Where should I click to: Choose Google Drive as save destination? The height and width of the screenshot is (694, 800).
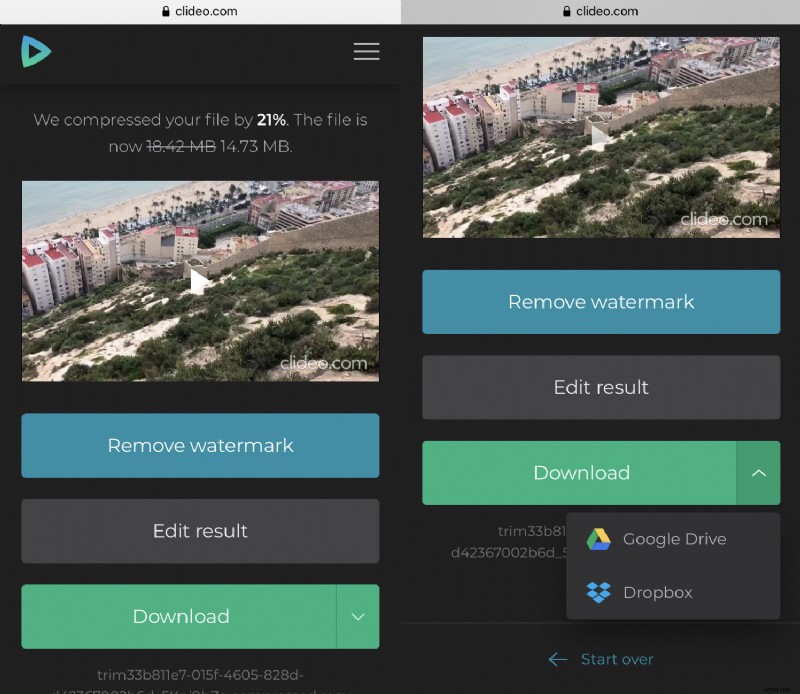(676, 538)
